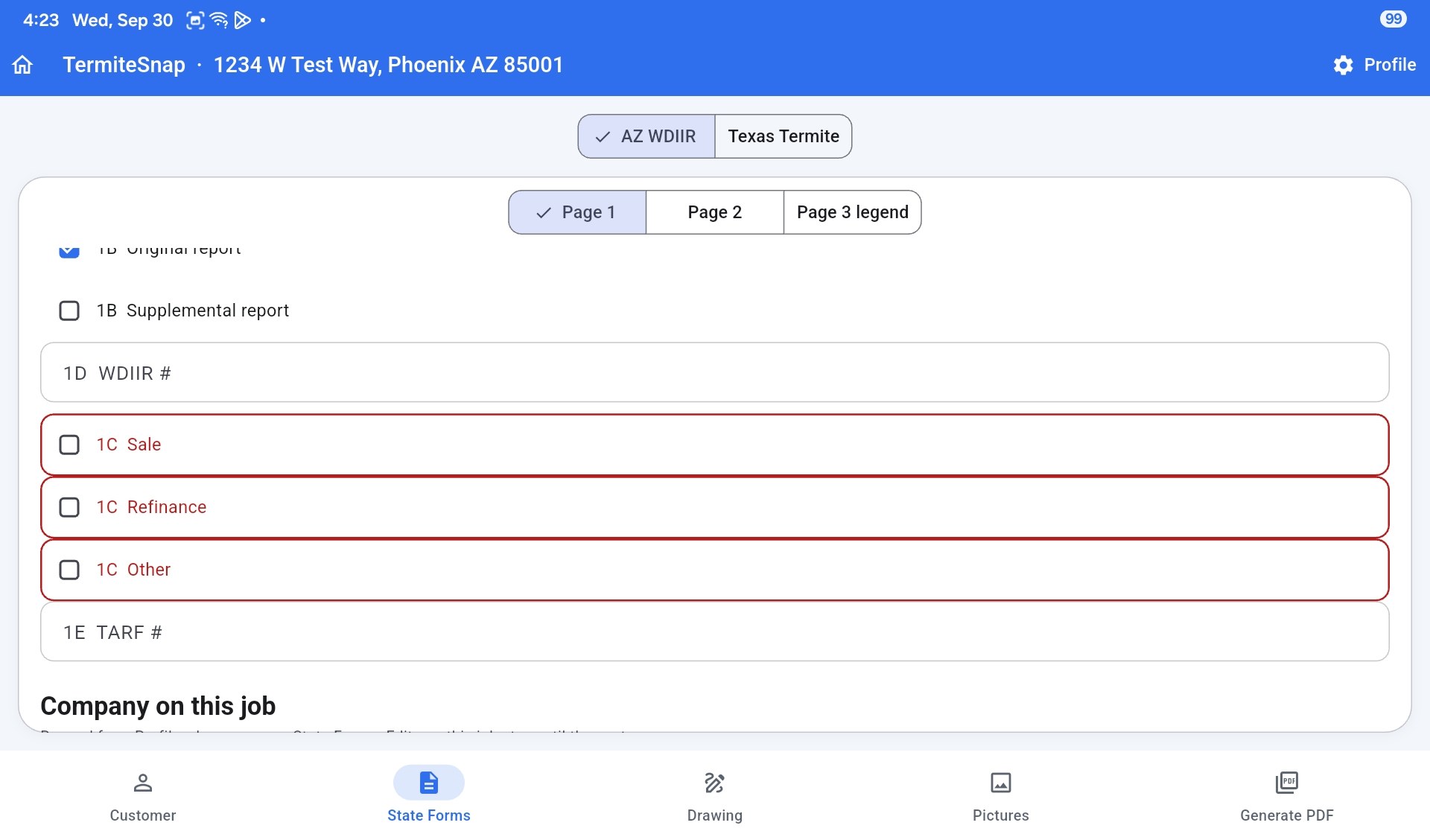The width and height of the screenshot is (1430, 840).
Task: Tap the job address in header
Action: point(388,65)
